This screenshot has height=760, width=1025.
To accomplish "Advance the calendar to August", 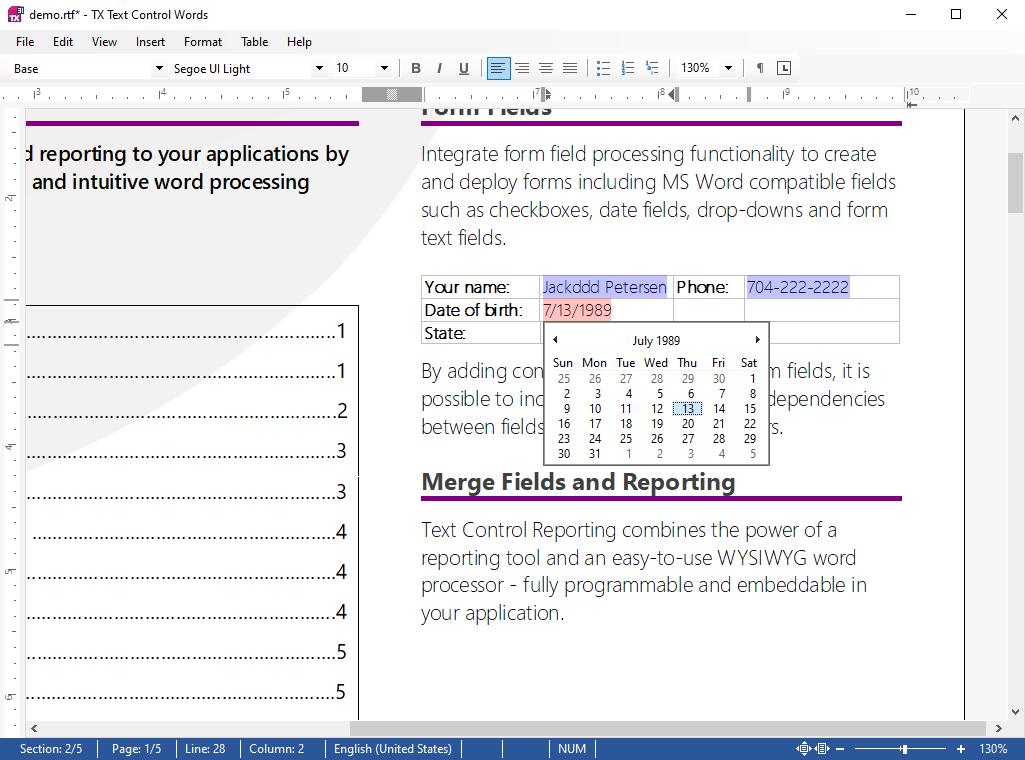I will 757,339.
